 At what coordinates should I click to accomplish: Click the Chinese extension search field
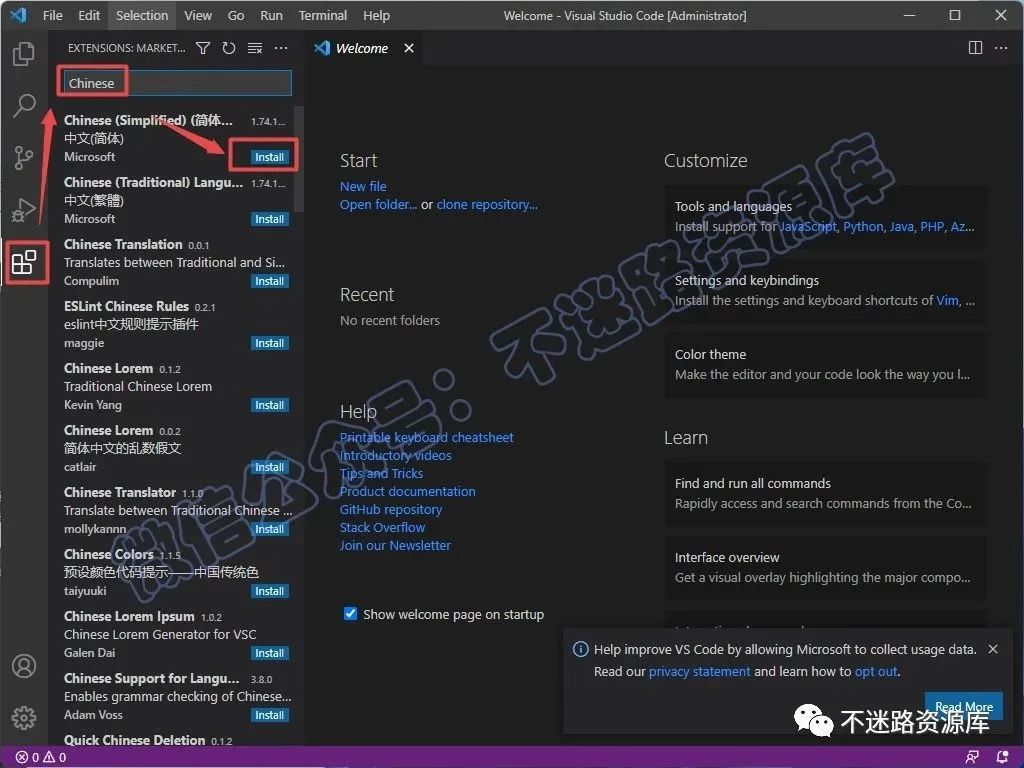click(177, 83)
